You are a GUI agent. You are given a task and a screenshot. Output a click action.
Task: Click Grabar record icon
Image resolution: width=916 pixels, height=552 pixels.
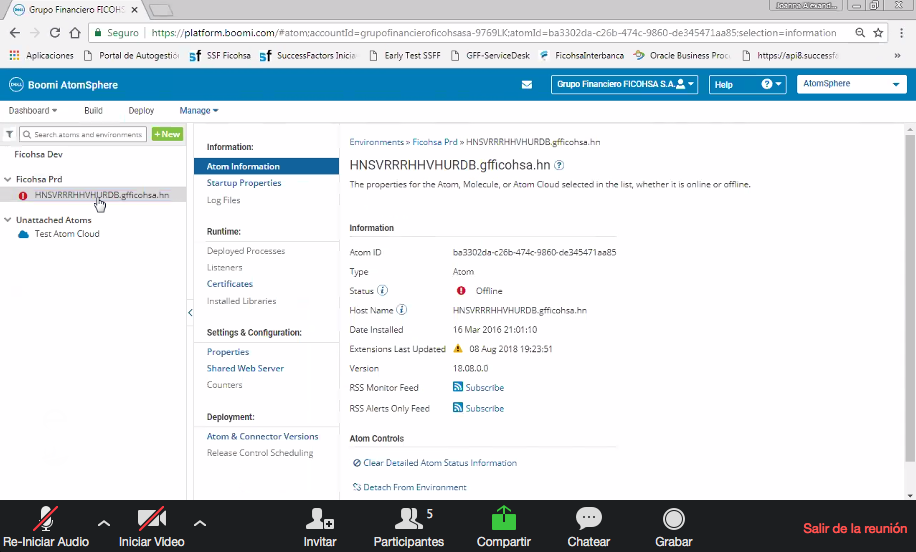tap(674, 519)
